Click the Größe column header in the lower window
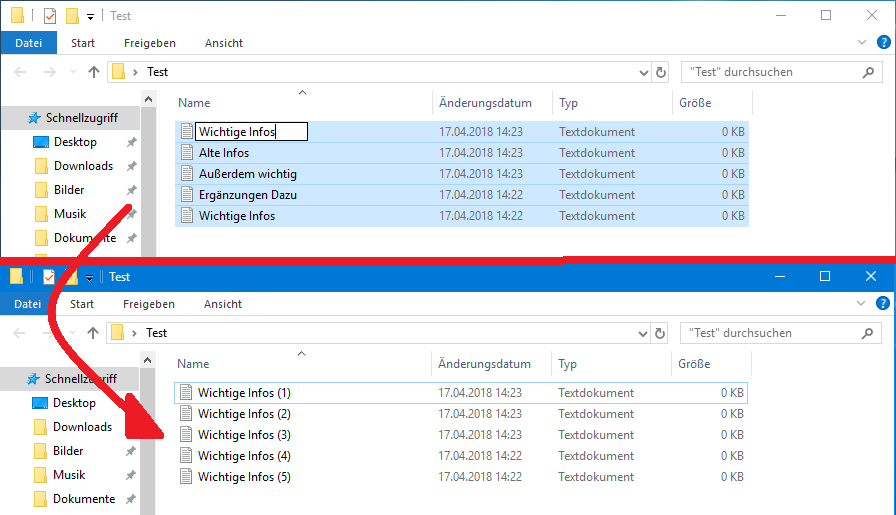The height and width of the screenshot is (515, 896). [695, 364]
